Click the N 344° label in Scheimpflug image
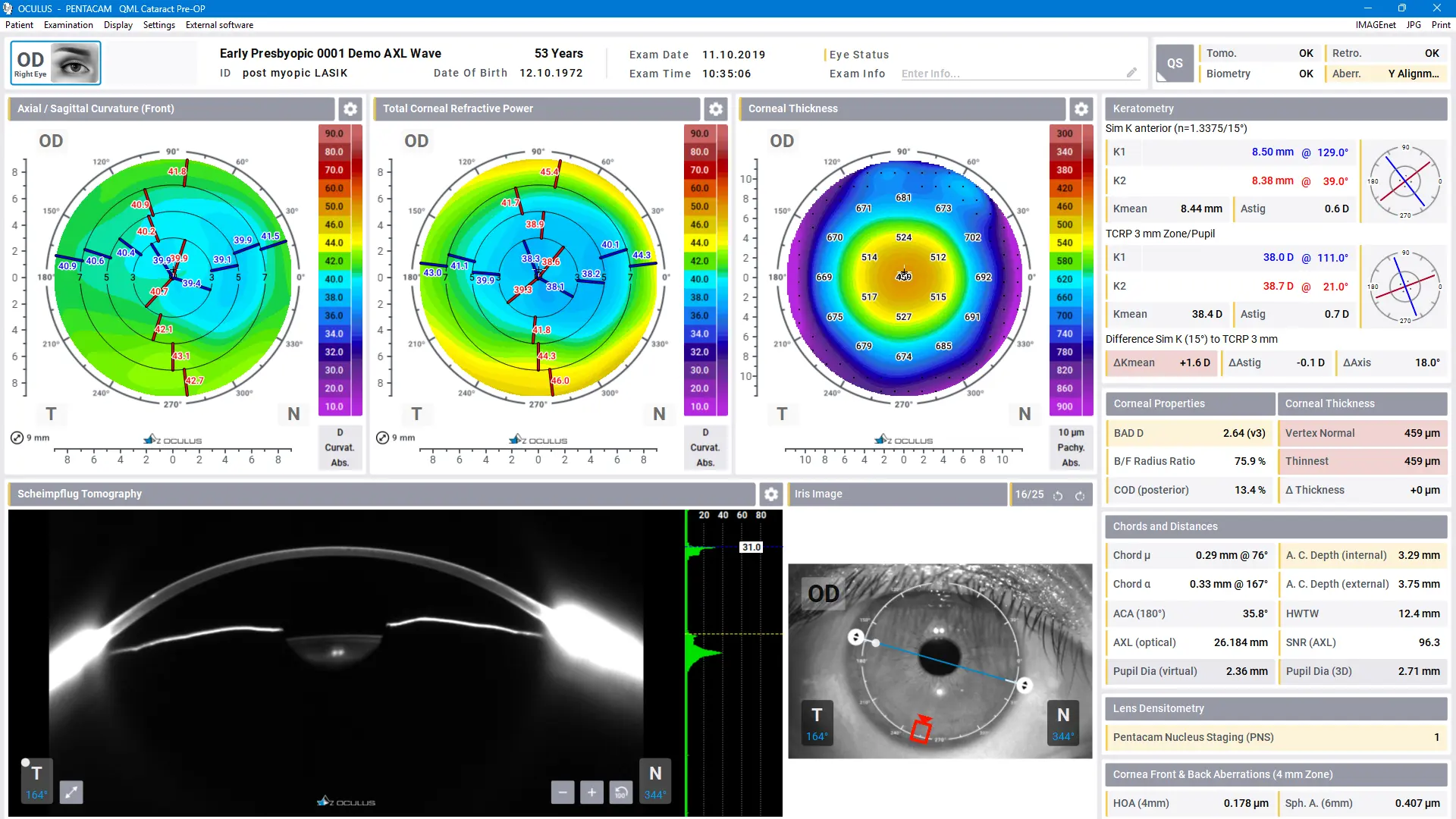This screenshot has height=819, width=1456. [x=655, y=781]
